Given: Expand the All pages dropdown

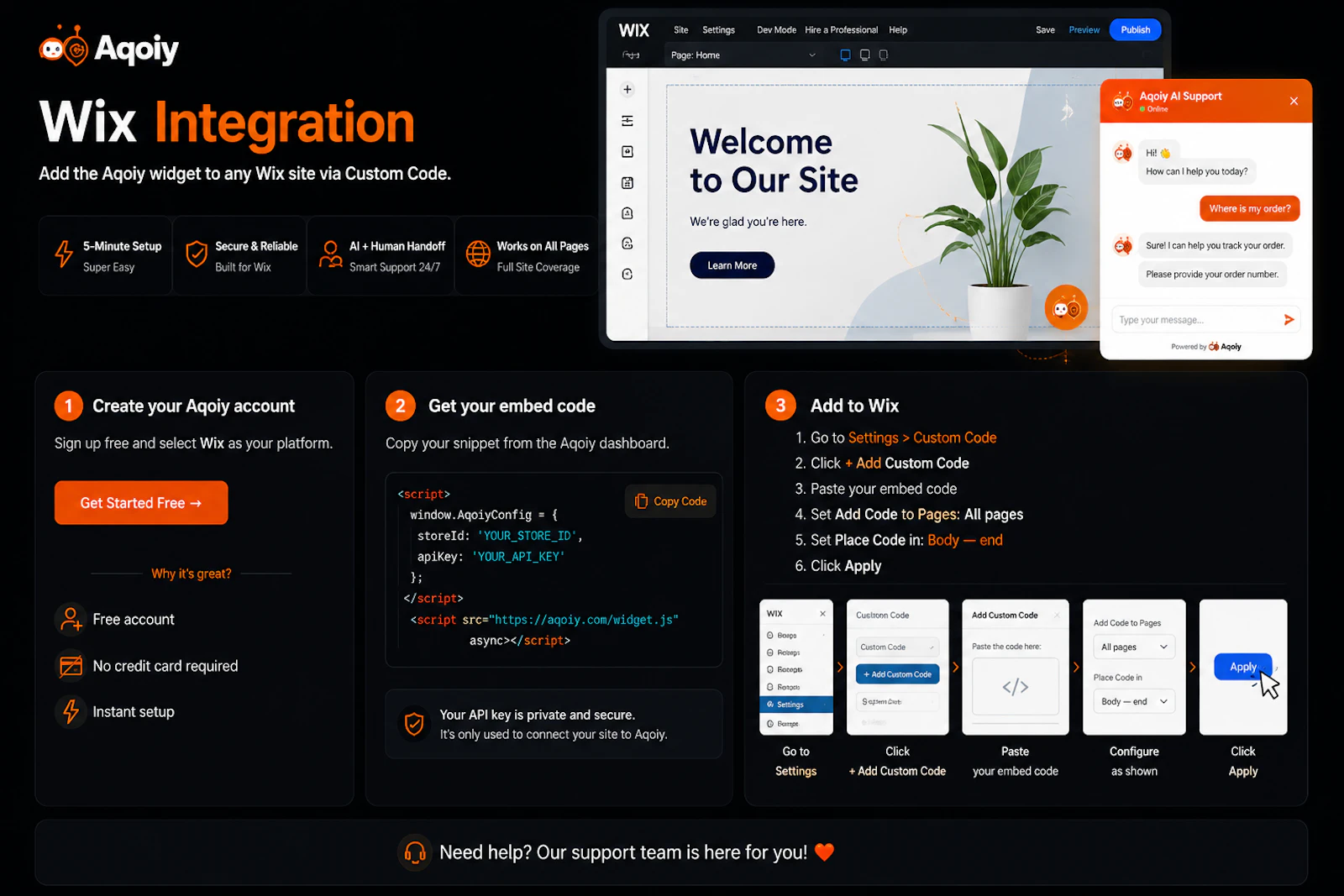Looking at the screenshot, I should point(1133,647).
